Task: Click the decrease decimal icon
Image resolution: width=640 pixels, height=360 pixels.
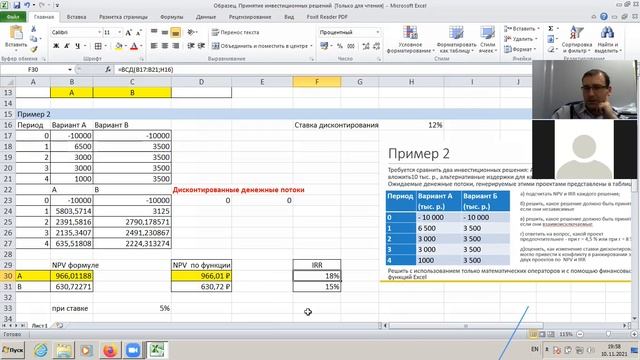Action: pos(376,46)
